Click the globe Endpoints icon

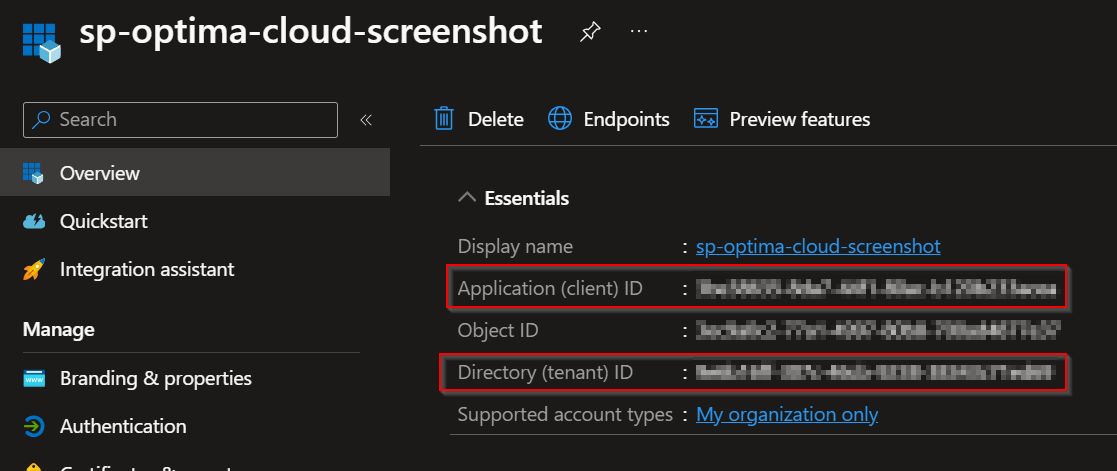[560, 119]
